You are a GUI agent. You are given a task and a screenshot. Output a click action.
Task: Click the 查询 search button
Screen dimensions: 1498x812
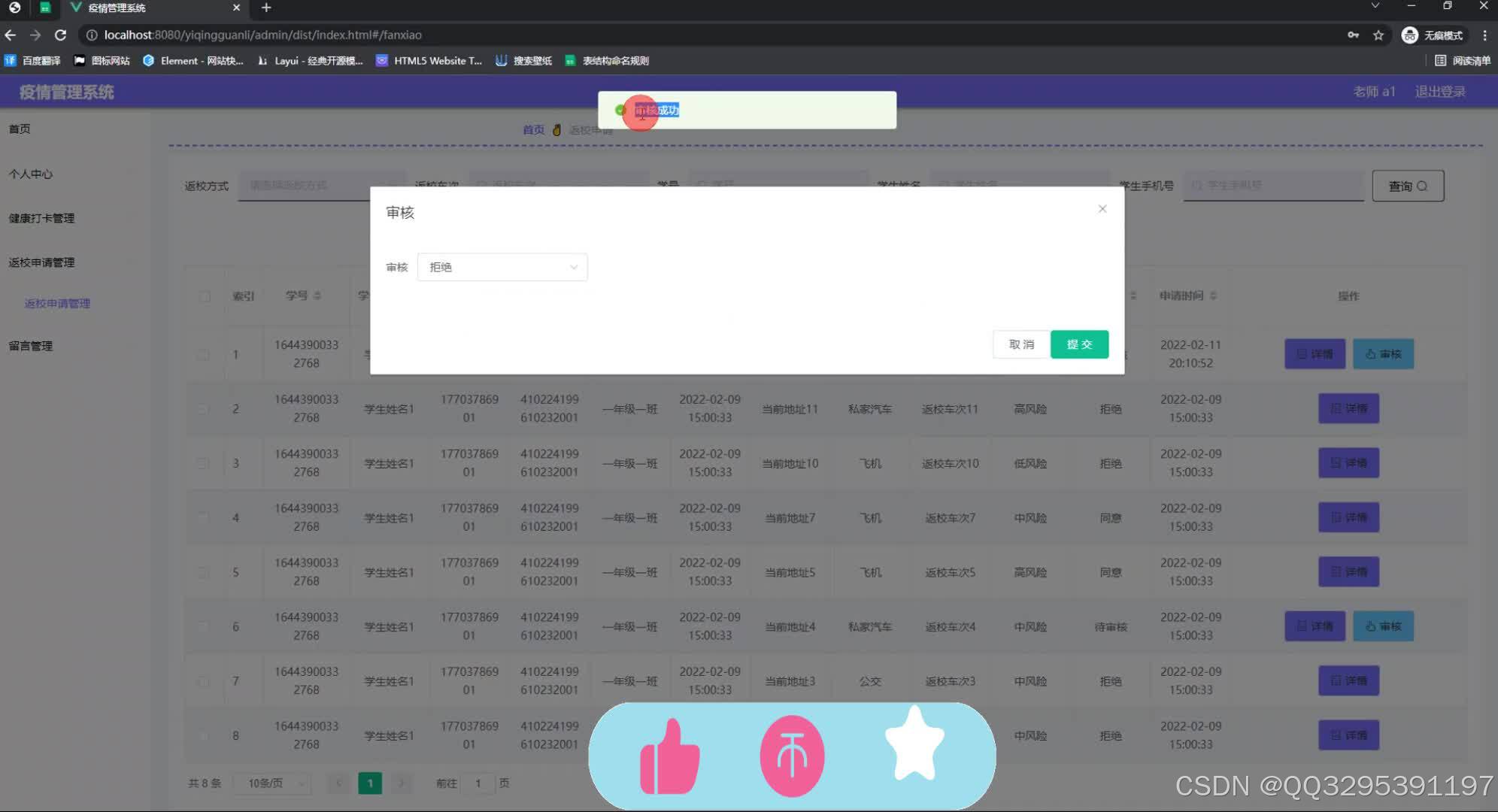(x=1408, y=186)
